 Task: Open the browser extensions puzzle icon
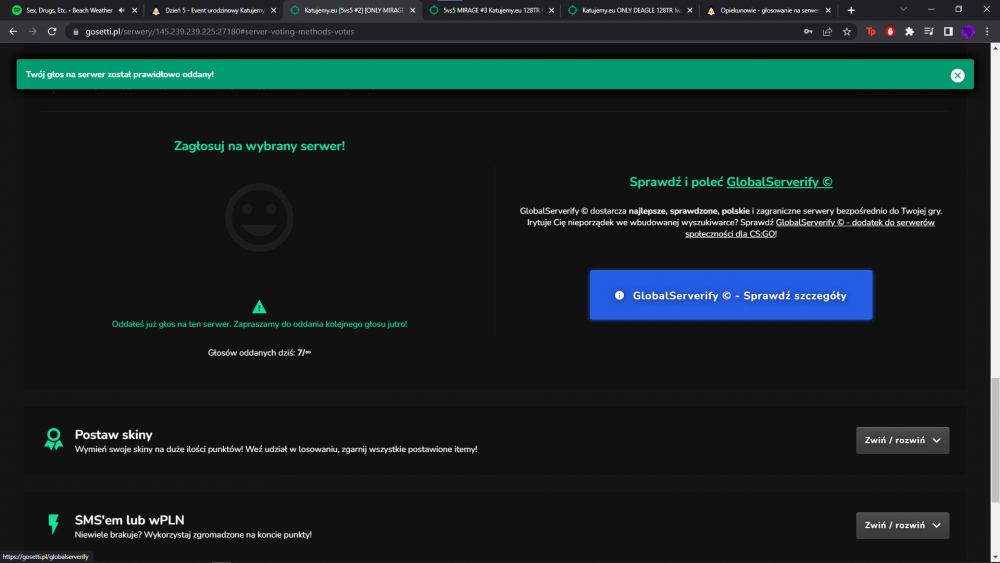coord(909,31)
